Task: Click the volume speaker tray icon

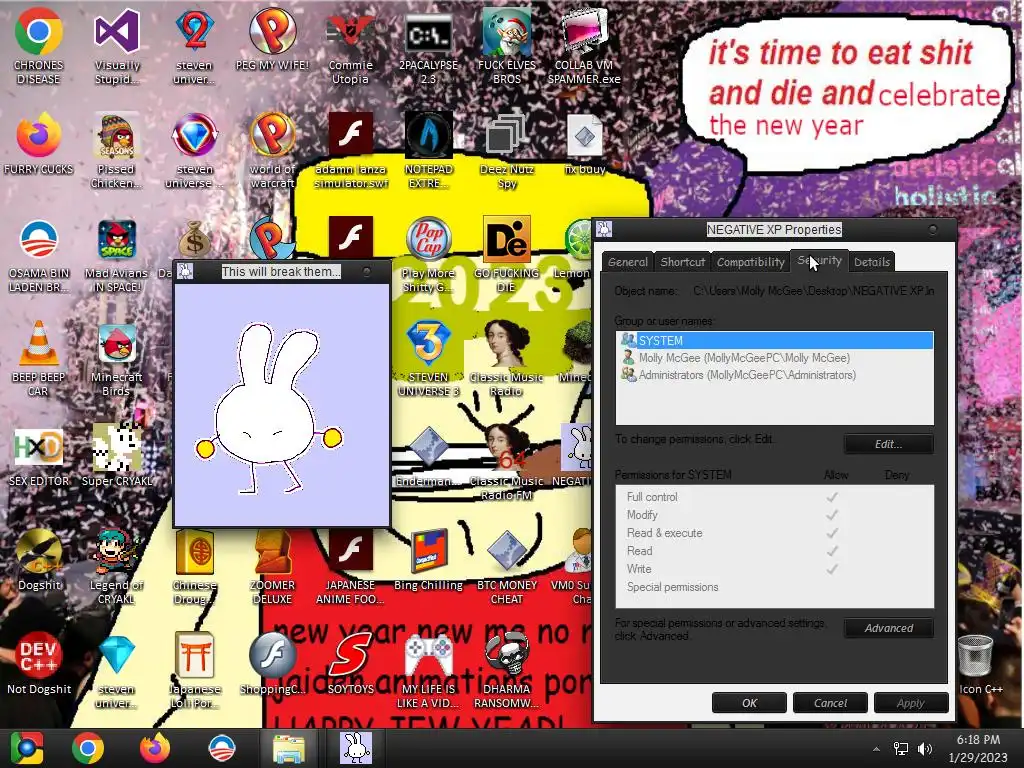Action: click(x=925, y=749)
